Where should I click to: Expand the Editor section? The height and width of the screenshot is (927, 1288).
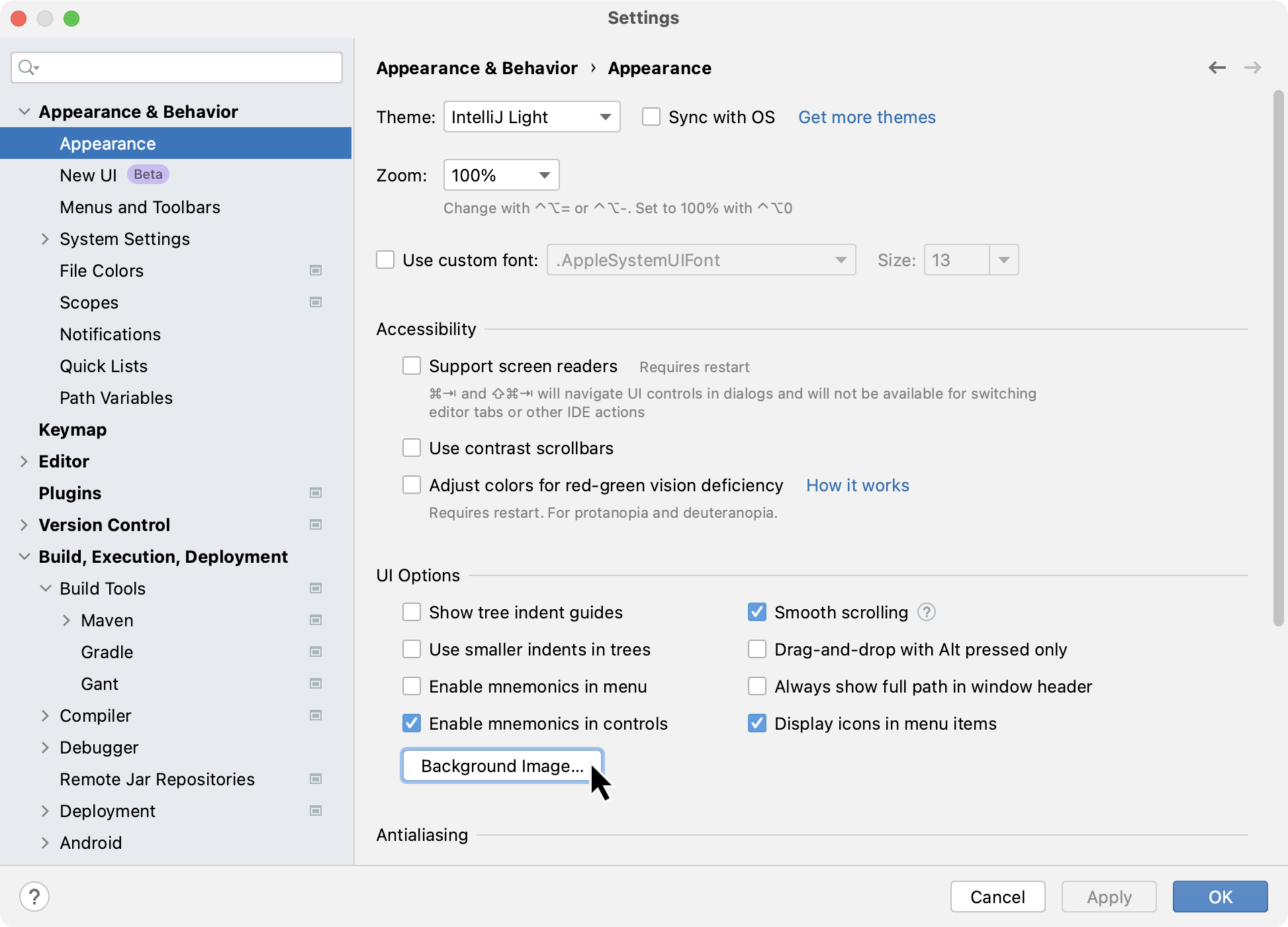[22, 461]
